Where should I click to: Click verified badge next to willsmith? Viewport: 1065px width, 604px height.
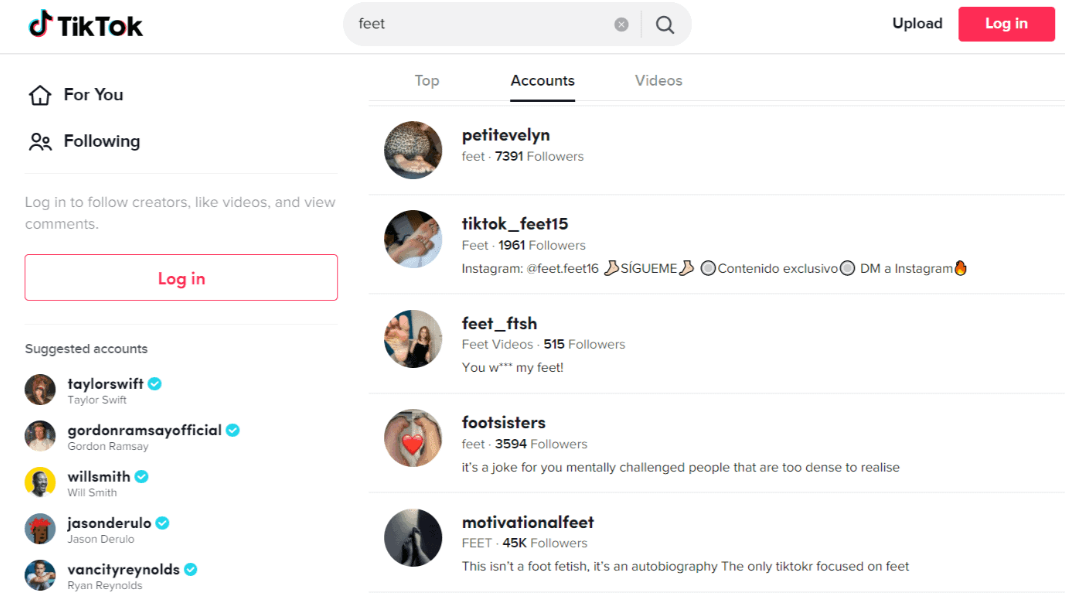tap(141, 476)
